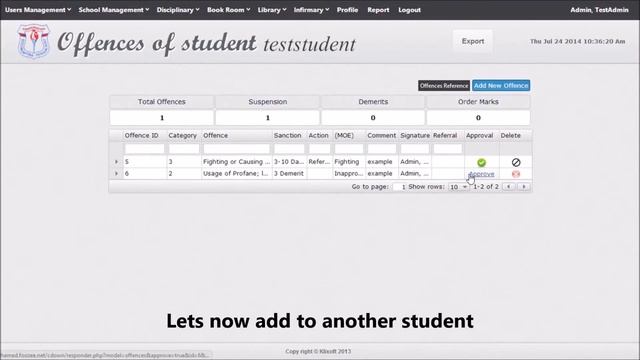Screen dimensions: 640x360
Task: Click the Total Offences summary header
Action: [162, 102]
